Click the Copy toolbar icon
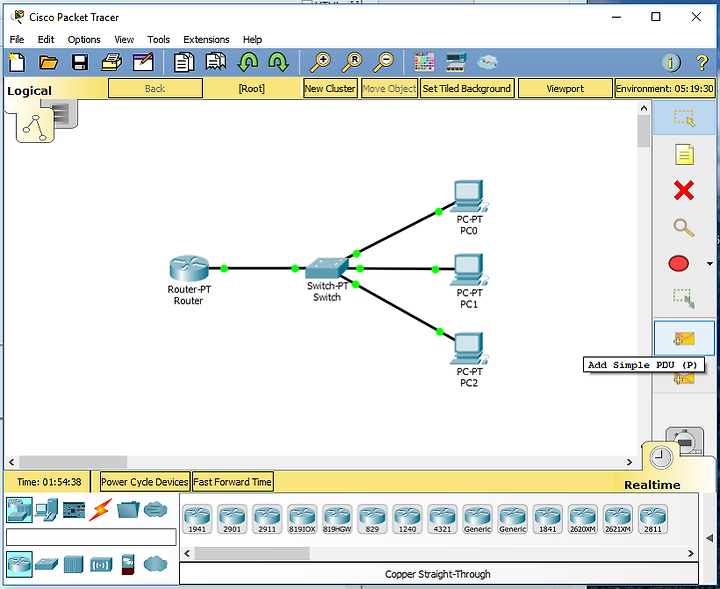Image resolution: width=720 pixels, height=589 pixels. point(184,62)
